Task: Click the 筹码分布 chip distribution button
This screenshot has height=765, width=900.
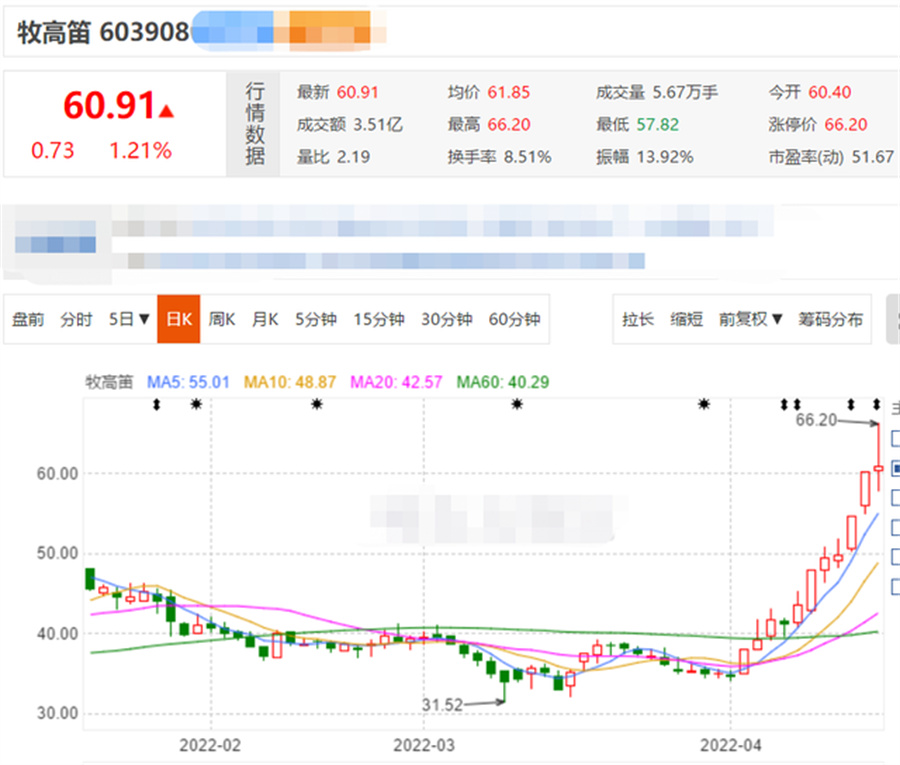Action: pyautogui.click(x=830, y=320)
